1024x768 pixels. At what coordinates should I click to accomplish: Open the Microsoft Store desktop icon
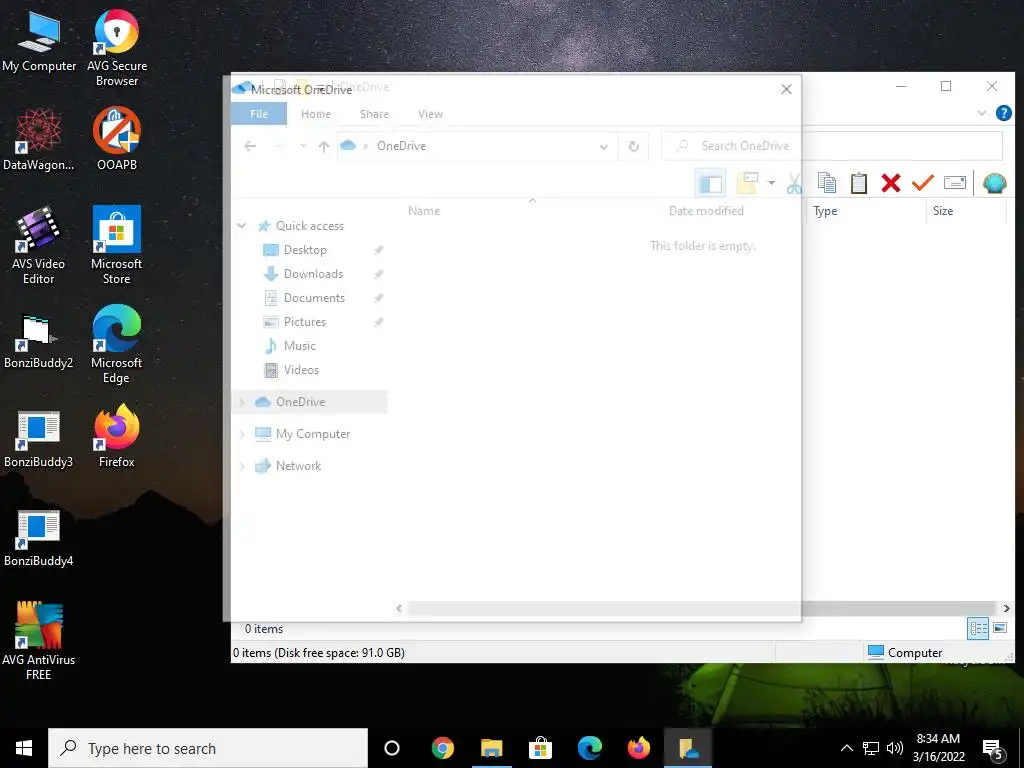coord(117,246)
